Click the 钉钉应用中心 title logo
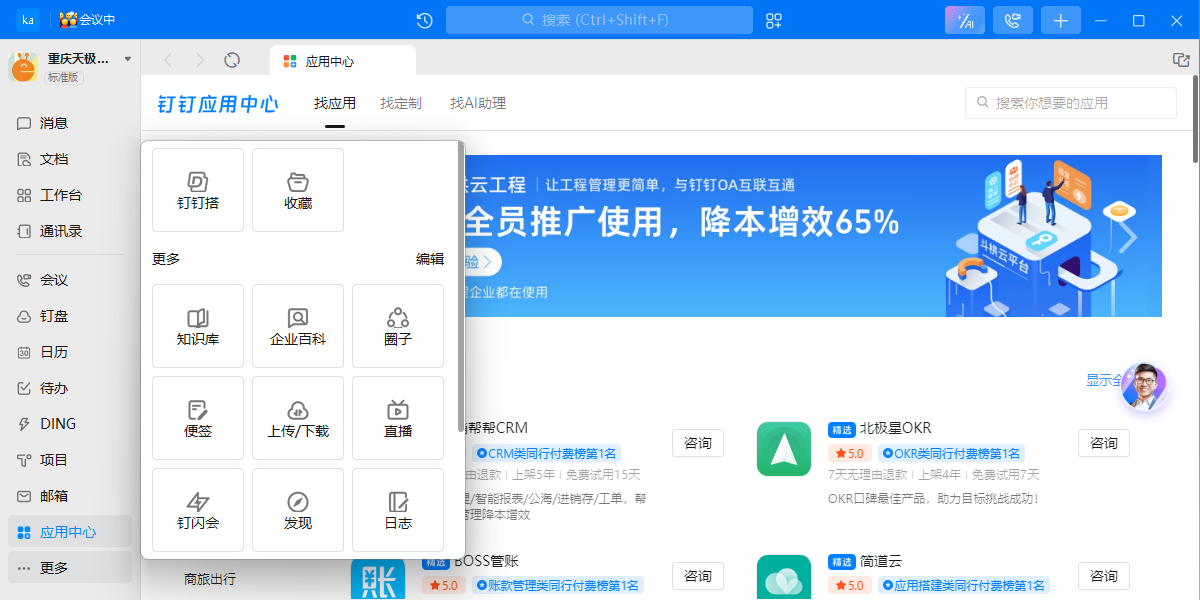Viewport: 1200px width, 600px height. click(218, 104)
